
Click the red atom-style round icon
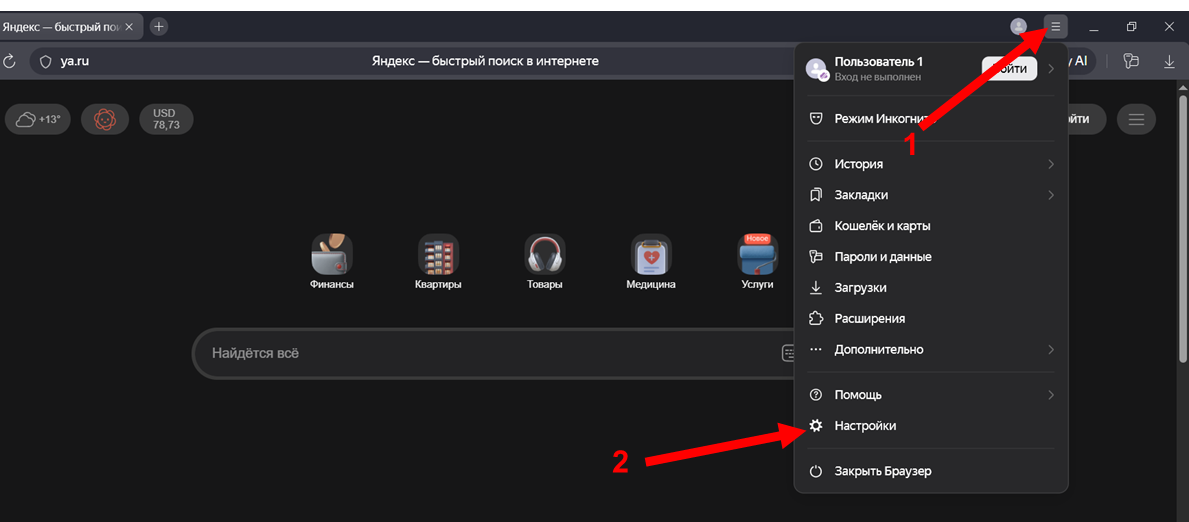point(104,120)
